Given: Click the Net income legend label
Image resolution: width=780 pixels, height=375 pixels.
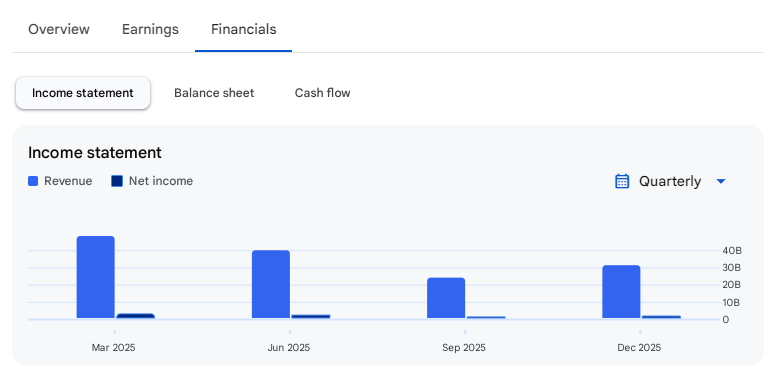Looking at the screenshot, I should (x=161, y=181).
